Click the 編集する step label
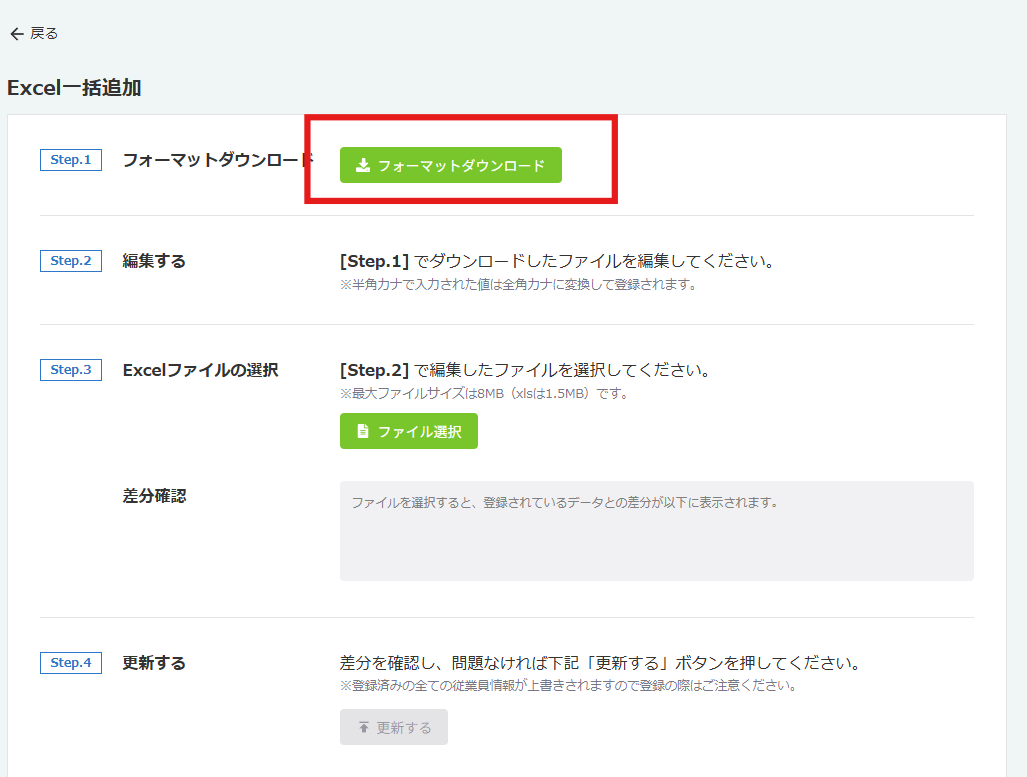This screenshot has height=777, width=1027. point(154,261)
